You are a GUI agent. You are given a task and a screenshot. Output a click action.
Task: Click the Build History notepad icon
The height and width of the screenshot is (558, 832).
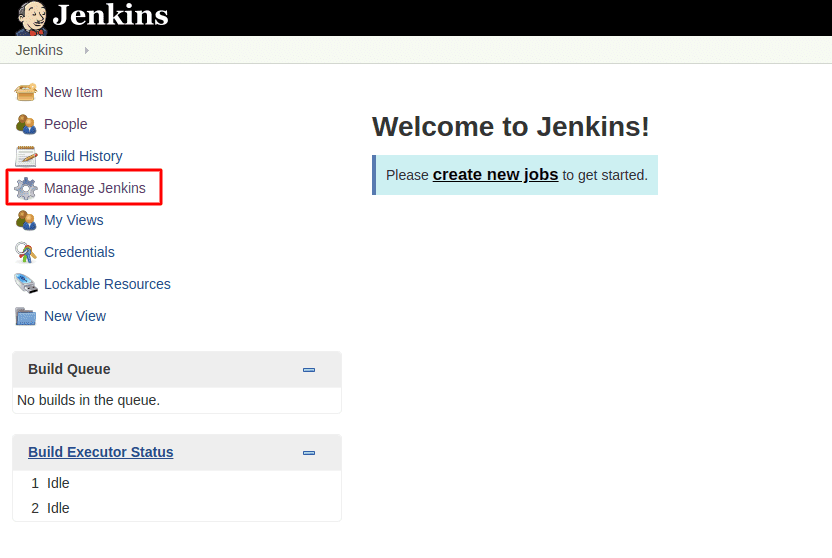click(26, 156)
